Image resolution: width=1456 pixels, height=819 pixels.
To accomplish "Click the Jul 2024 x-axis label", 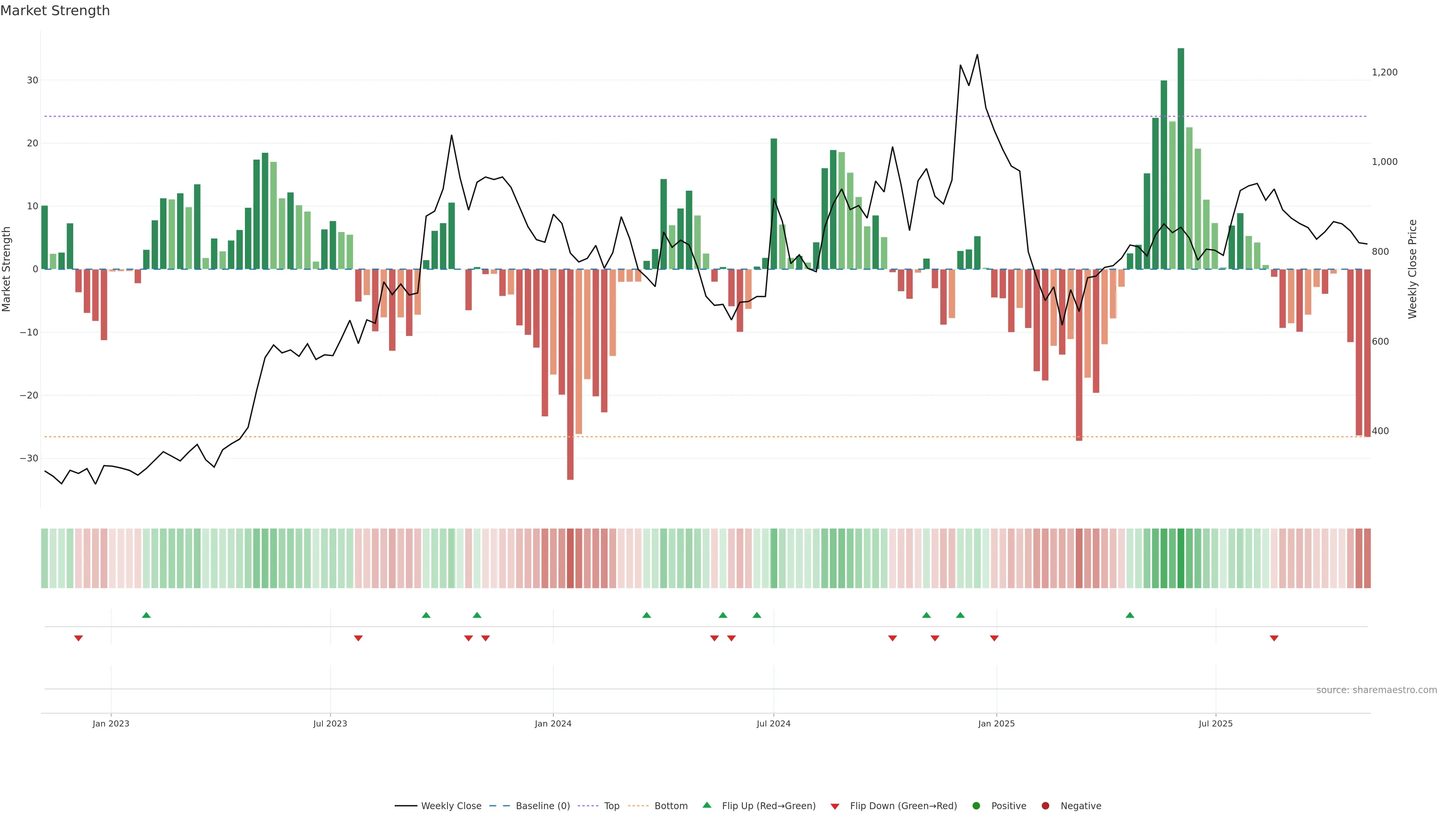I will [773, 723].
